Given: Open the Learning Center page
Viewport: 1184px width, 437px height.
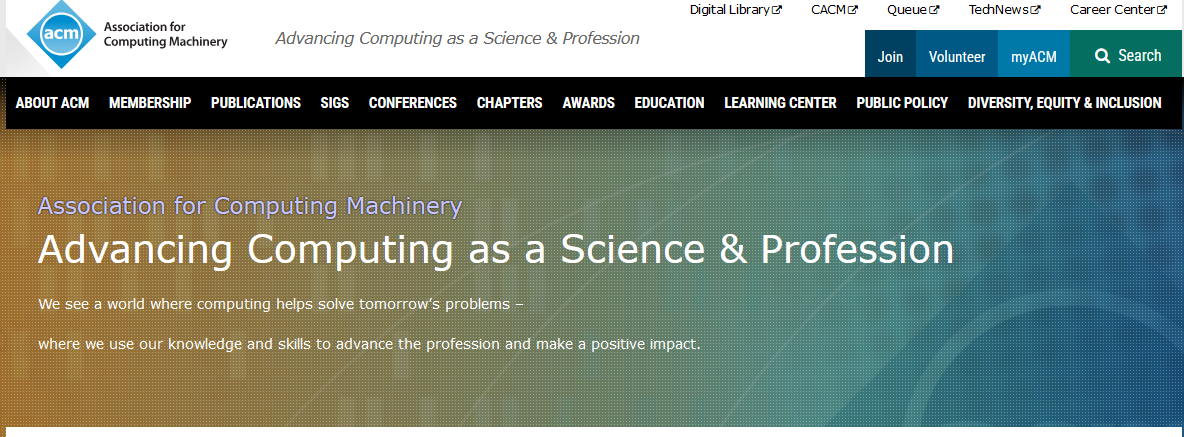Looking at the screenshot, I should [780, 103].
